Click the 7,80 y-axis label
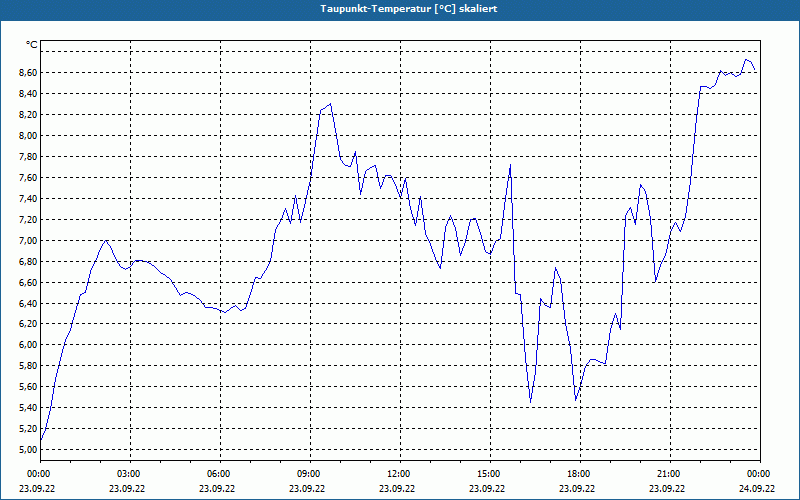This screenshot has height=500, width=800. point(28,157)
